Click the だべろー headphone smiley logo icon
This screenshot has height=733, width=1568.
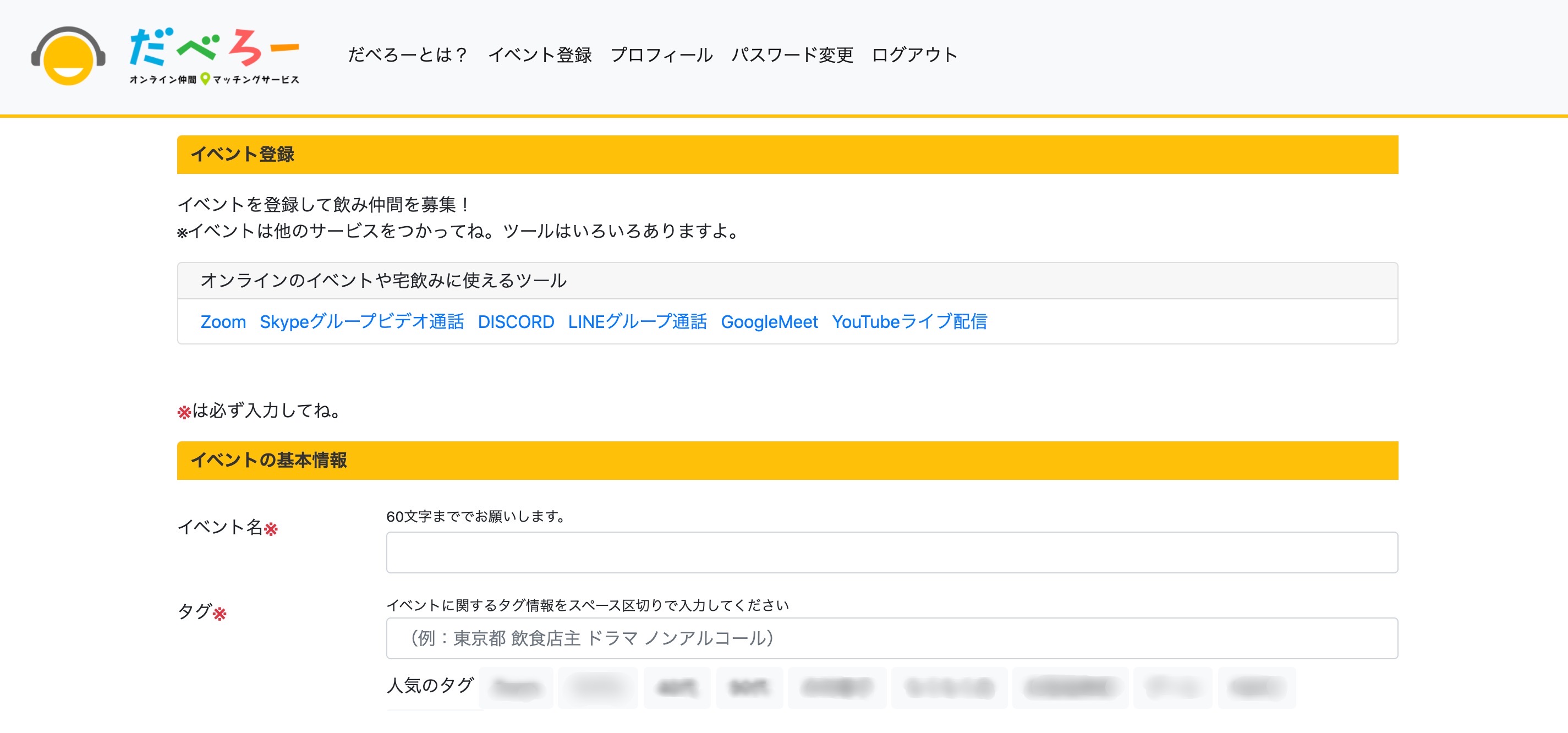pos(68,56)
